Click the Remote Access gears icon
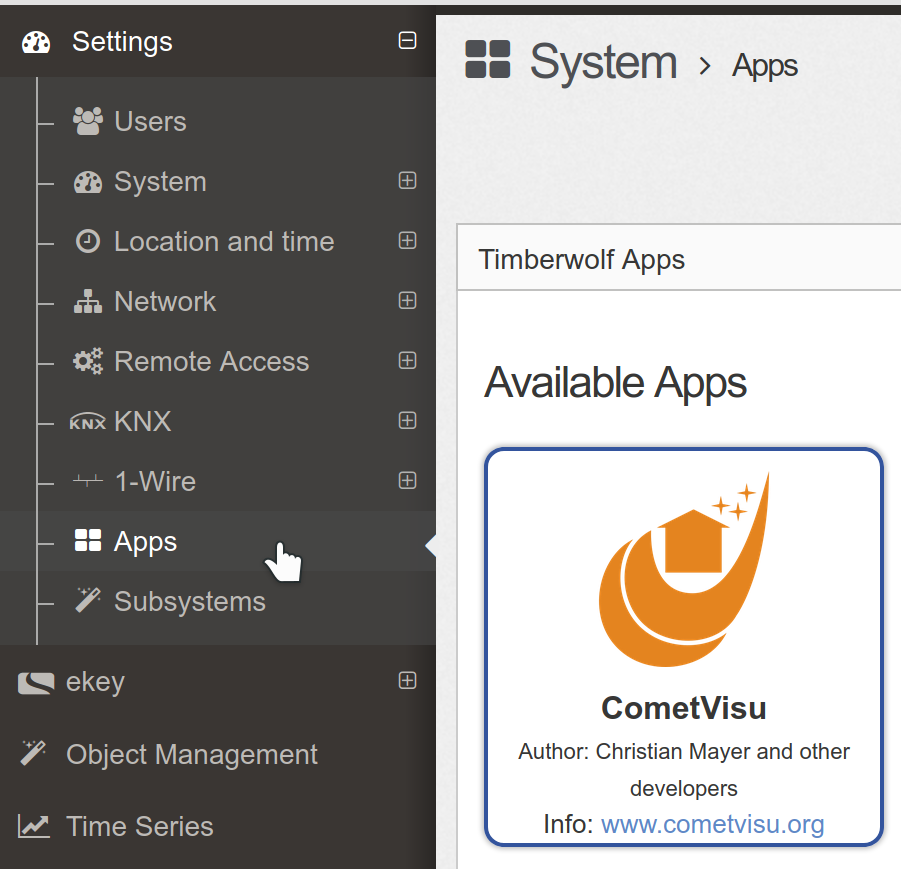This screenshot has height=869, width=901. coord(88,361)
